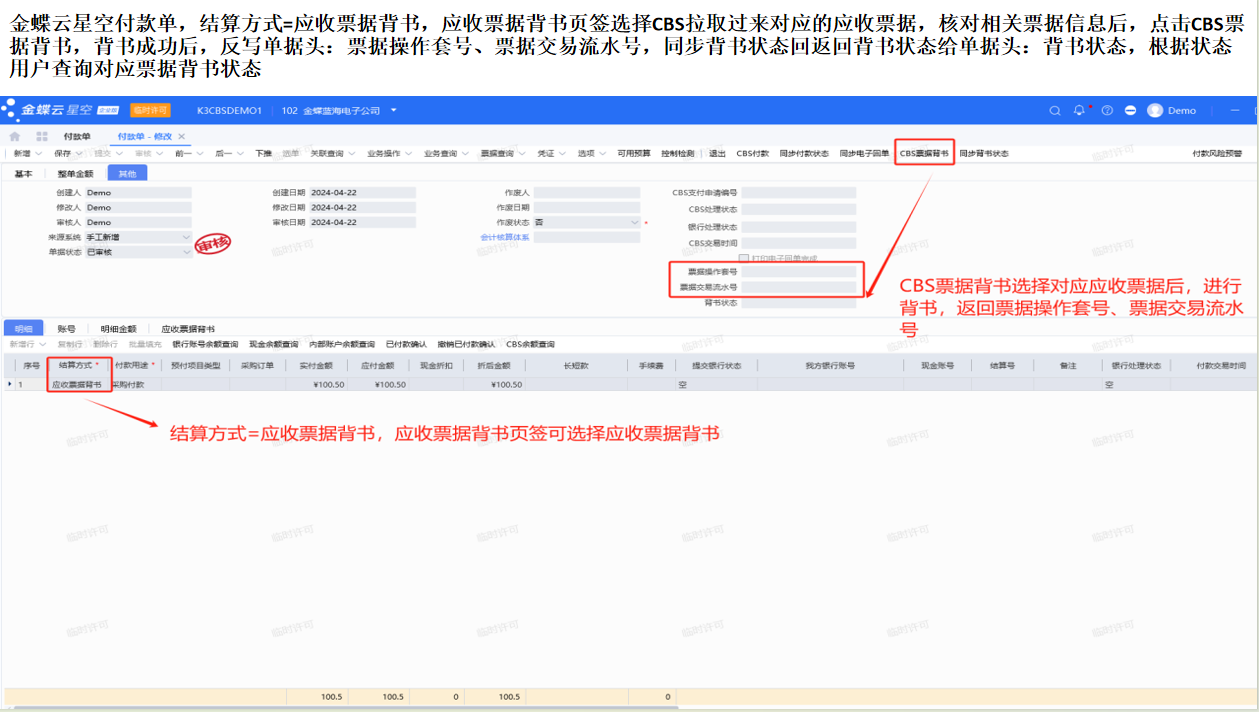Click the 已付款确认 button

coord(406,344)
